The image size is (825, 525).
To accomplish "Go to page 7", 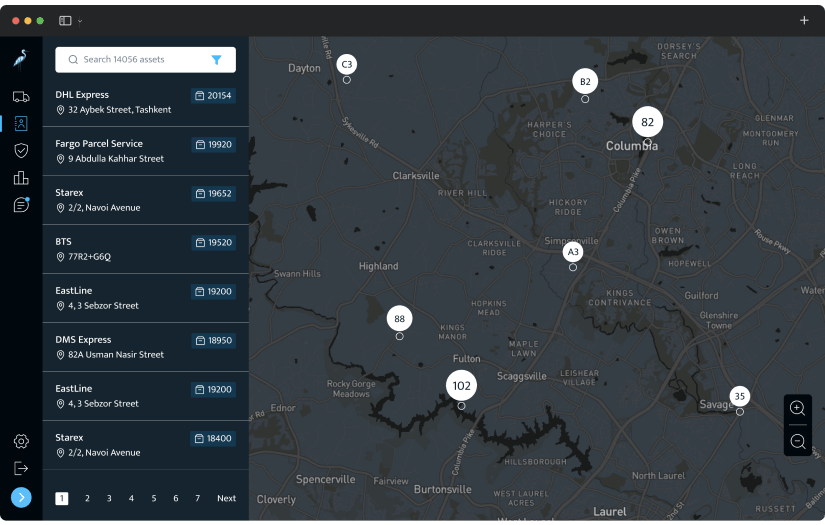I will pyautogui.click(x=197, y=498).
